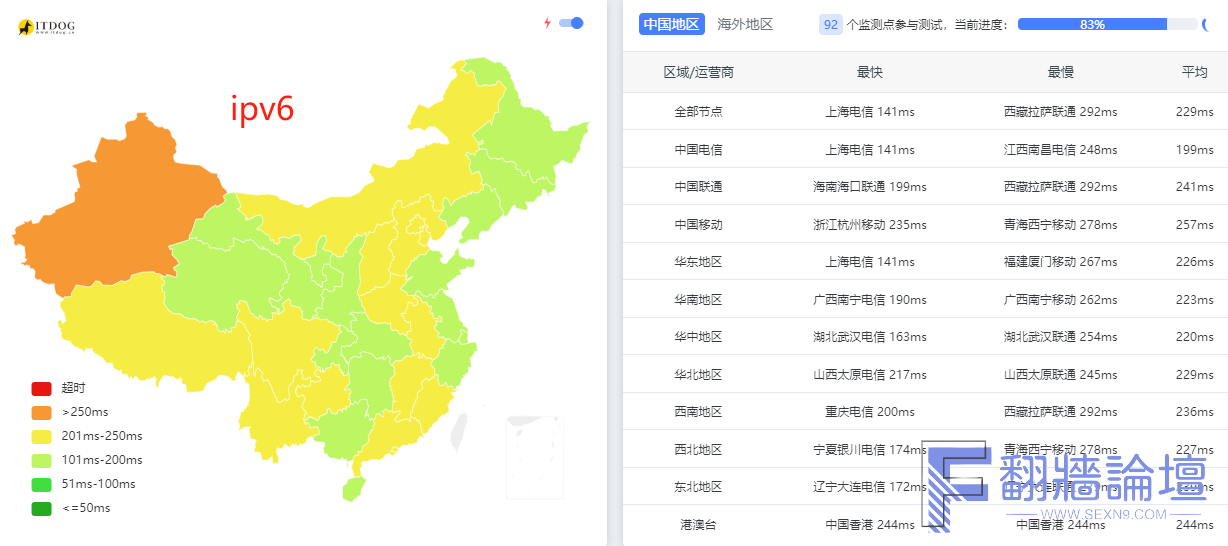Viewport: 1228px width, 546px height.
Task: Click the ITDOG logo
Action: coord(46,27)
